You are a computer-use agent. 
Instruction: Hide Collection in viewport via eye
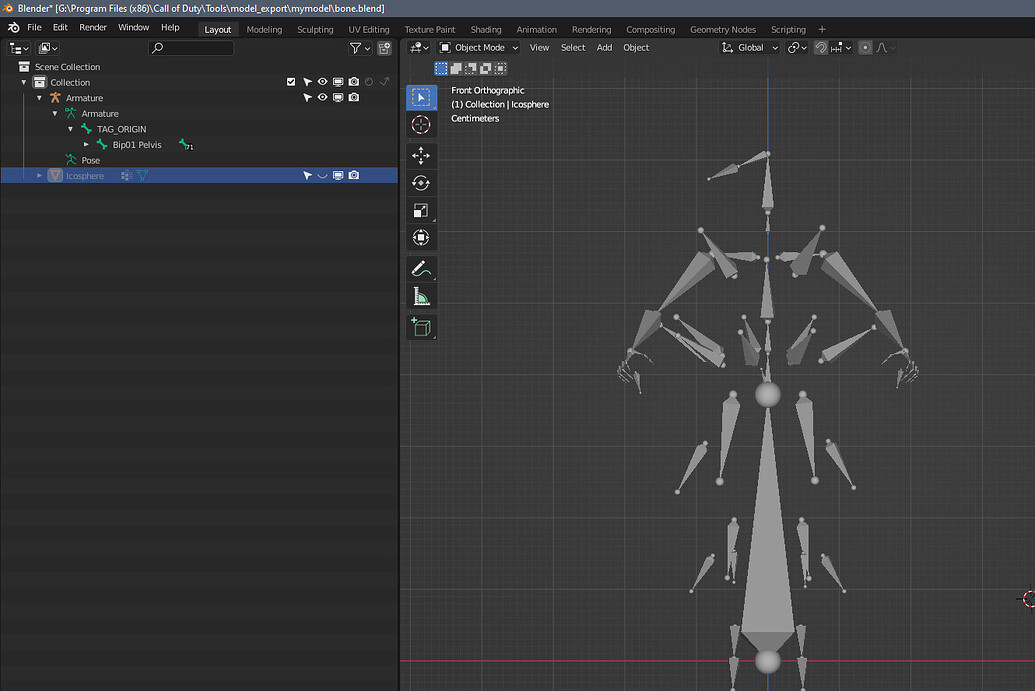click(x=322, y=82)
